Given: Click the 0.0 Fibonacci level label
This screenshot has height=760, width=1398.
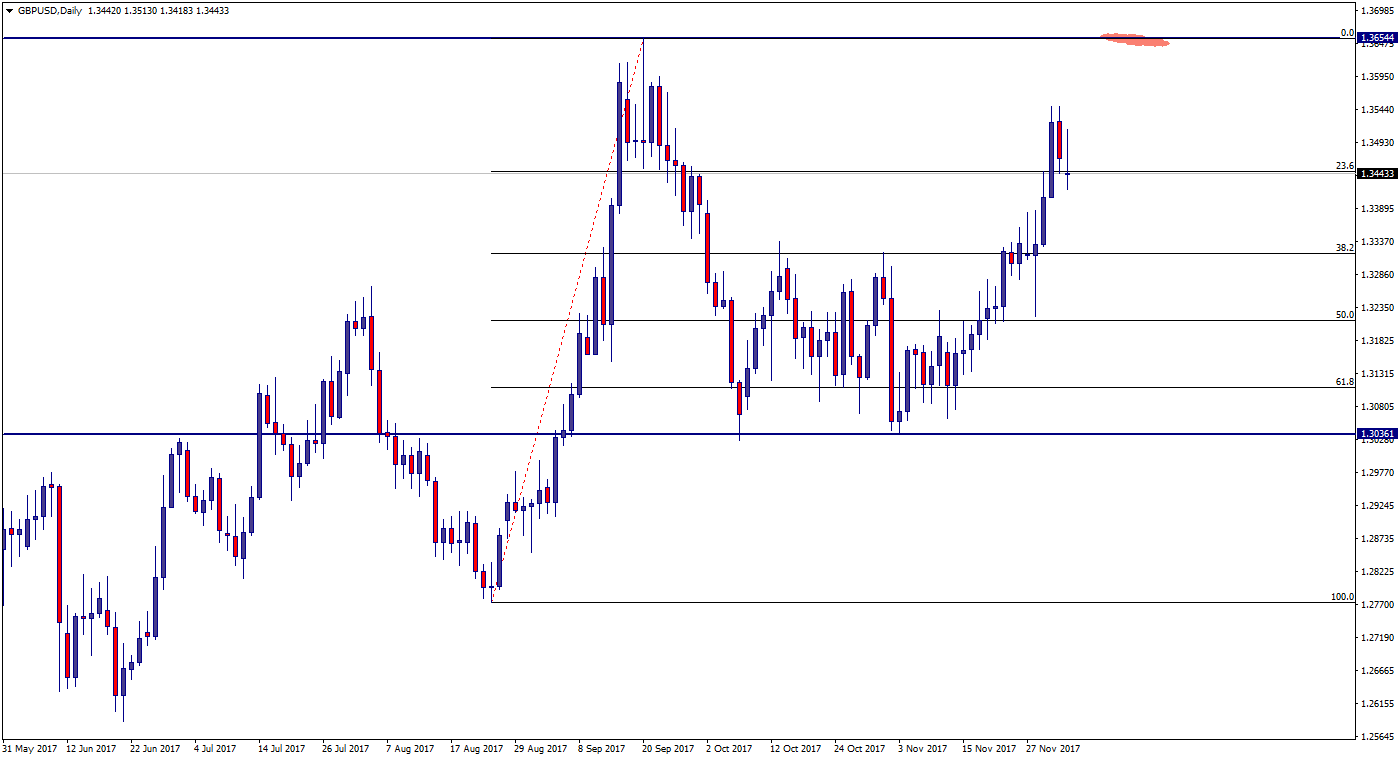Looking at the screenshot, I should [1346, 33].
